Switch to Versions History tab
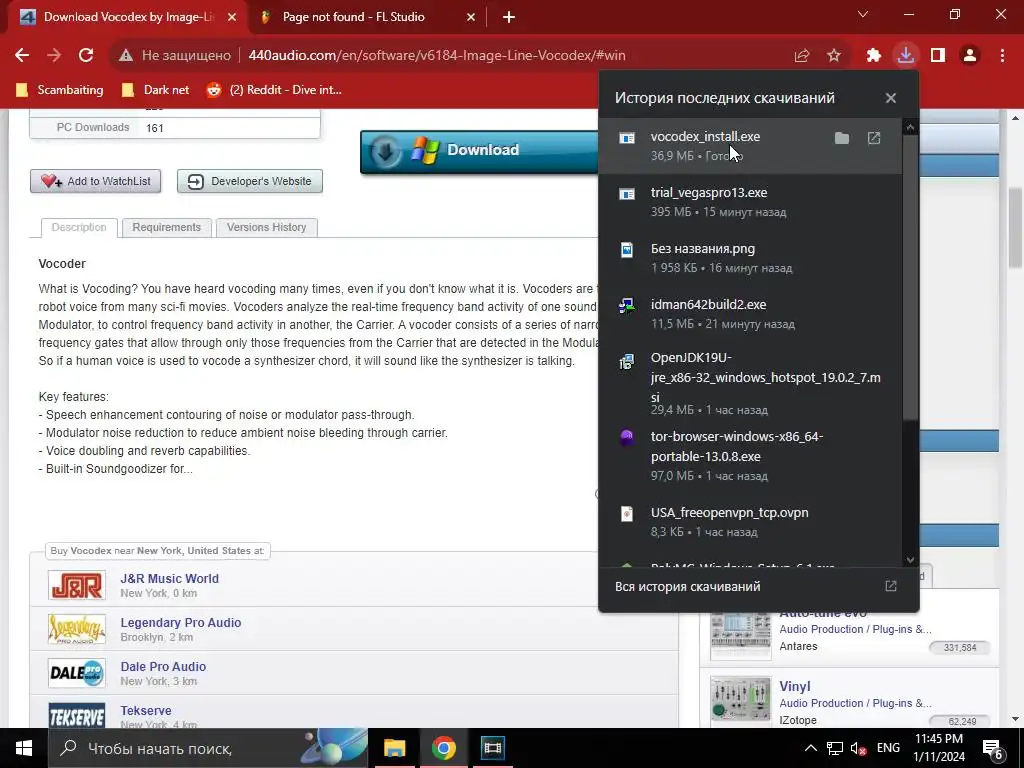This screenshot has width=1024, height=768. (x=266, y=227)
